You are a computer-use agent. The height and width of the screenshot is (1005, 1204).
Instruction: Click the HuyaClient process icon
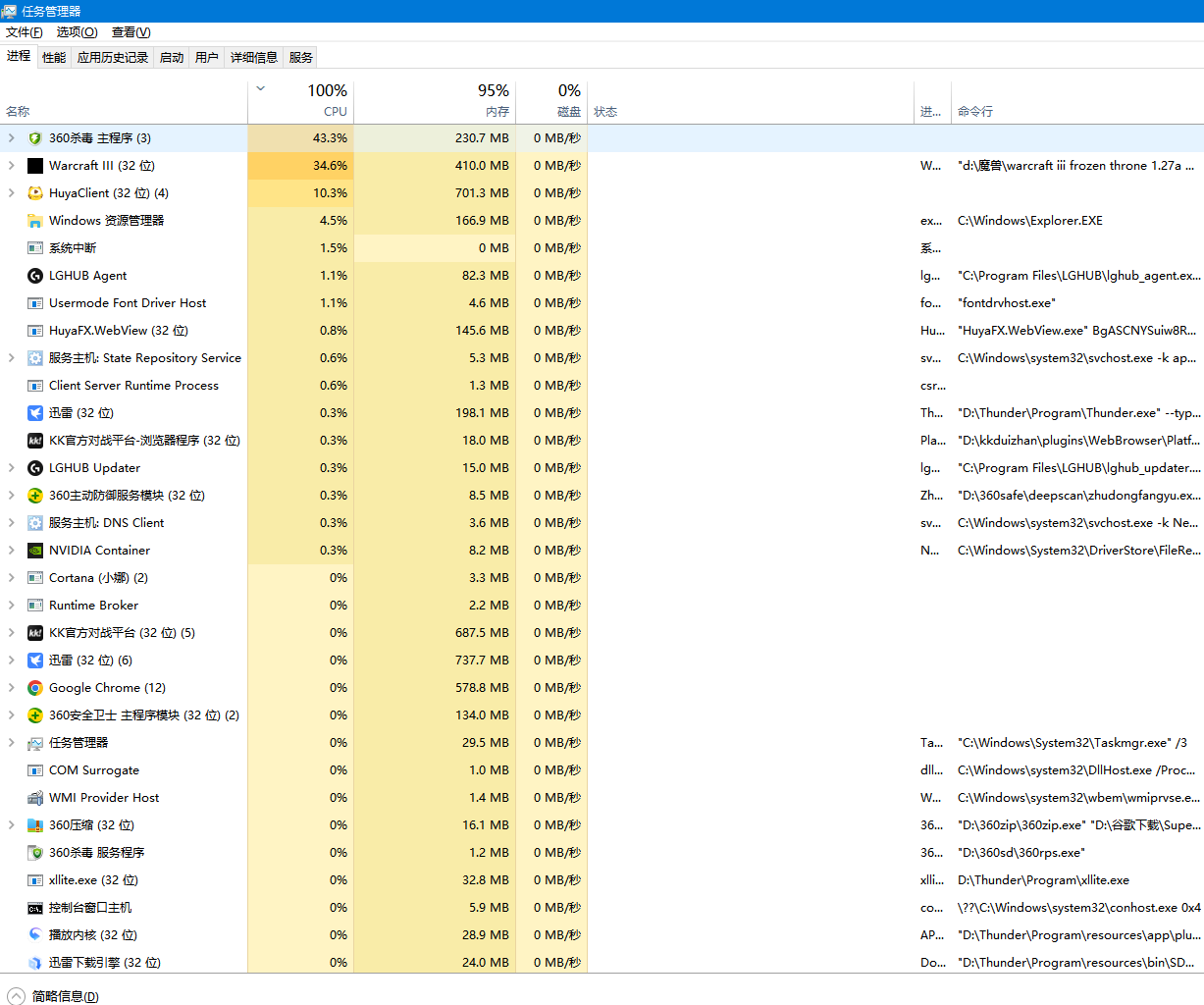(35, 193)
